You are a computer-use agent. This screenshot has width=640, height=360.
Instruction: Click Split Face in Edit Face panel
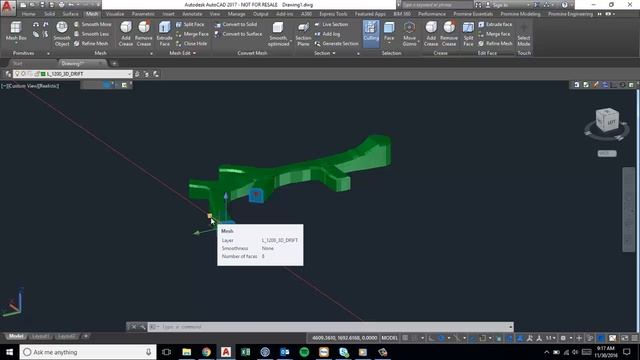pos(468,33)
